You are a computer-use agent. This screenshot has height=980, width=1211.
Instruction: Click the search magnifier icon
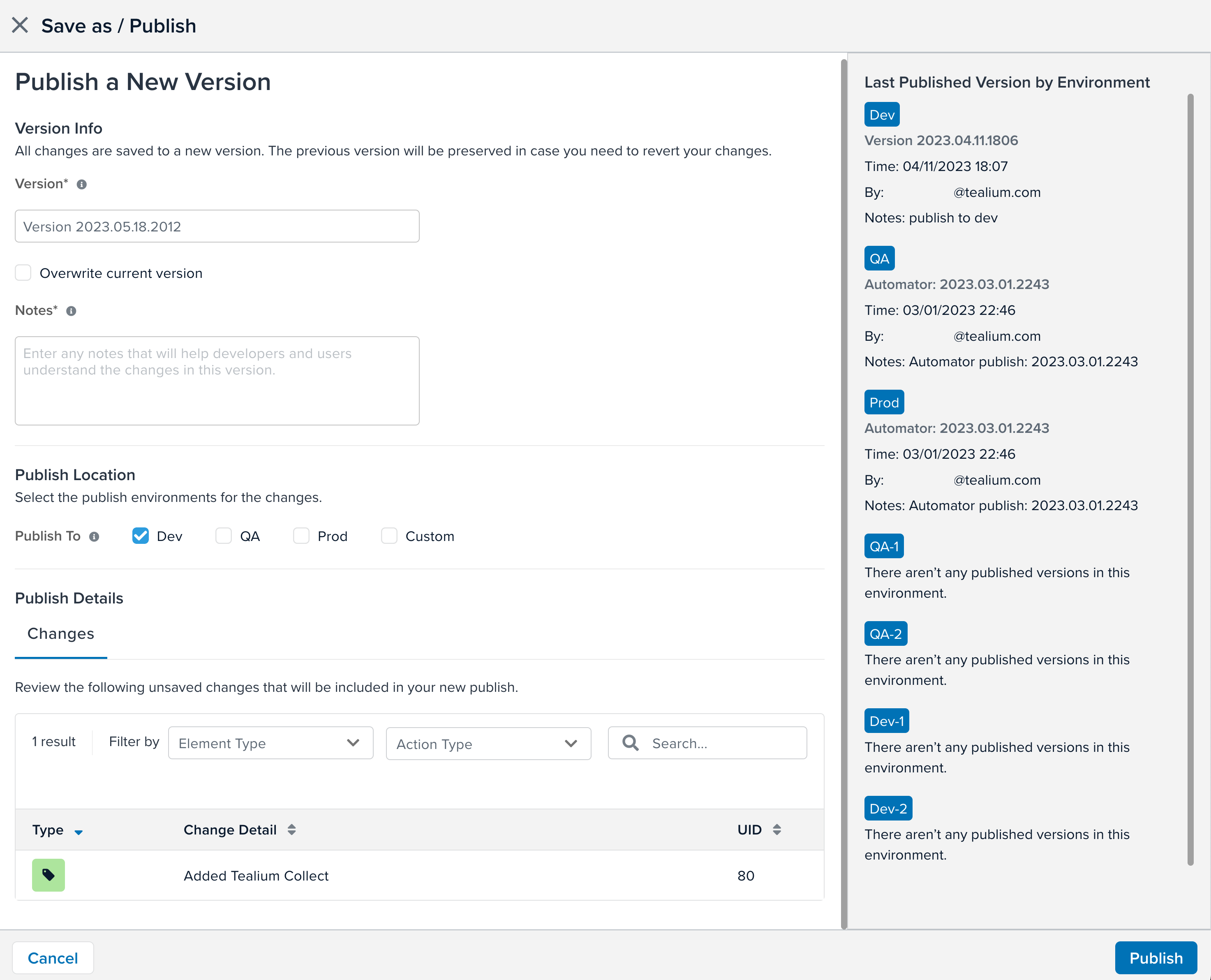point(630,743)
